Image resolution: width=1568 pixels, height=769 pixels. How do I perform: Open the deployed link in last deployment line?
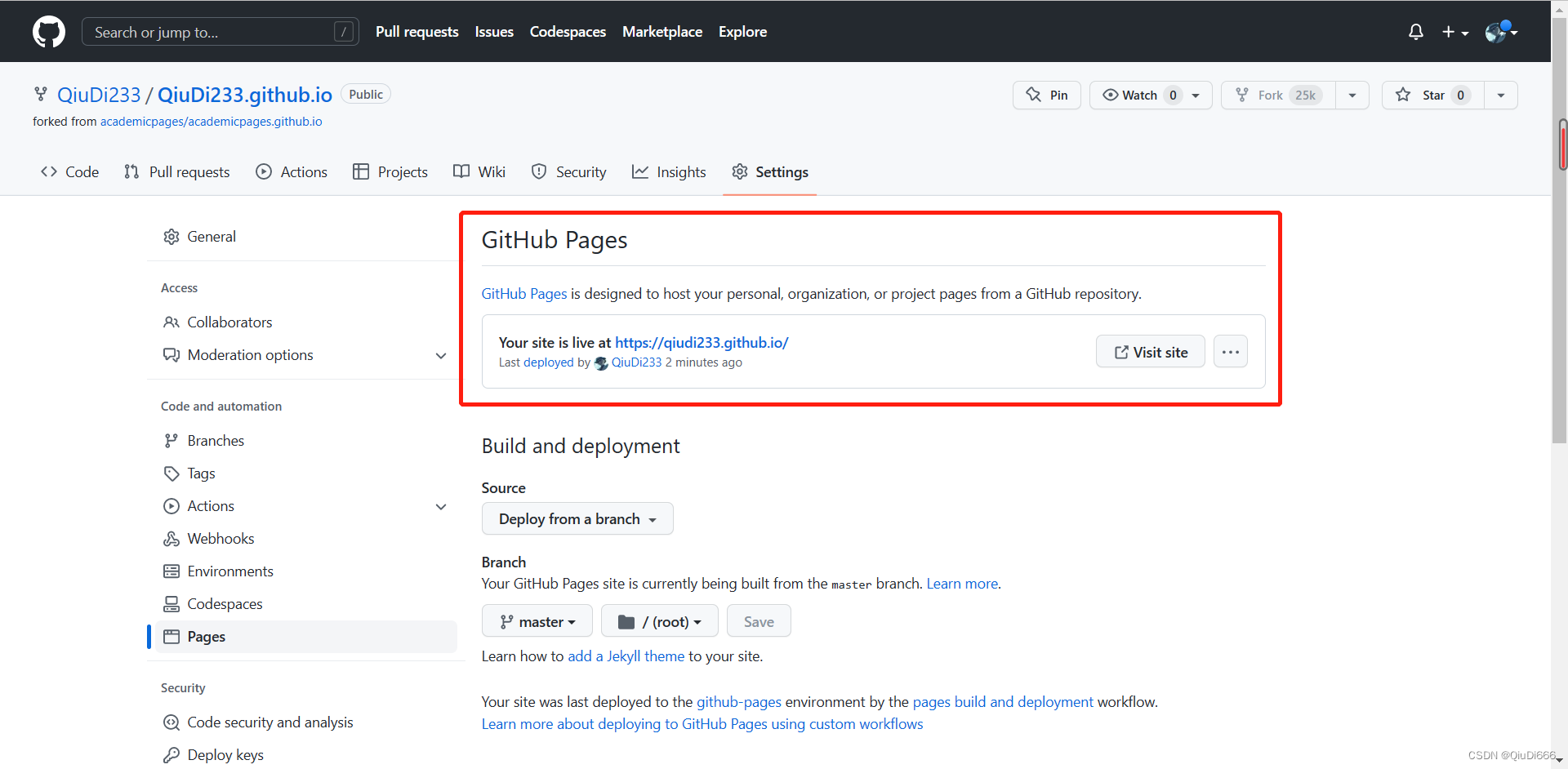pos(548,362)
